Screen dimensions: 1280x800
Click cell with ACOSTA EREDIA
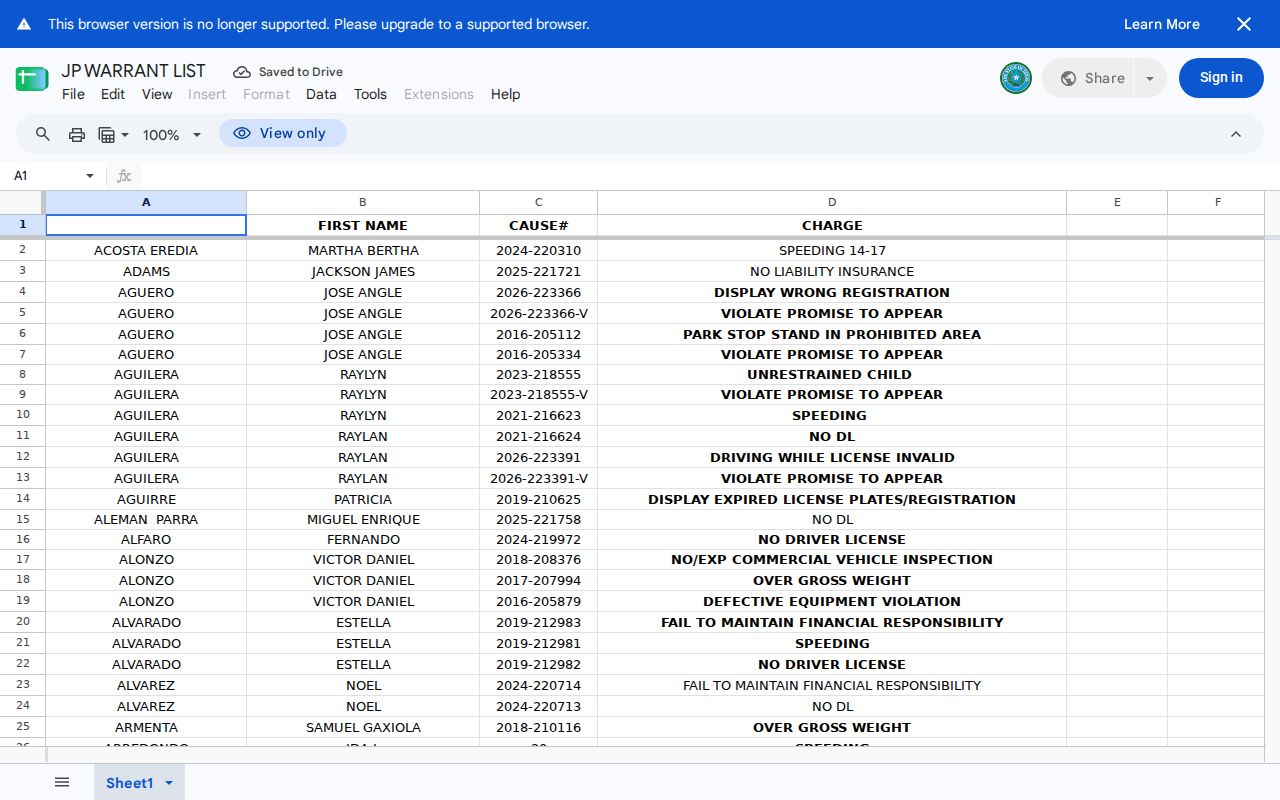pyautogui.click(x=146, y=251)
